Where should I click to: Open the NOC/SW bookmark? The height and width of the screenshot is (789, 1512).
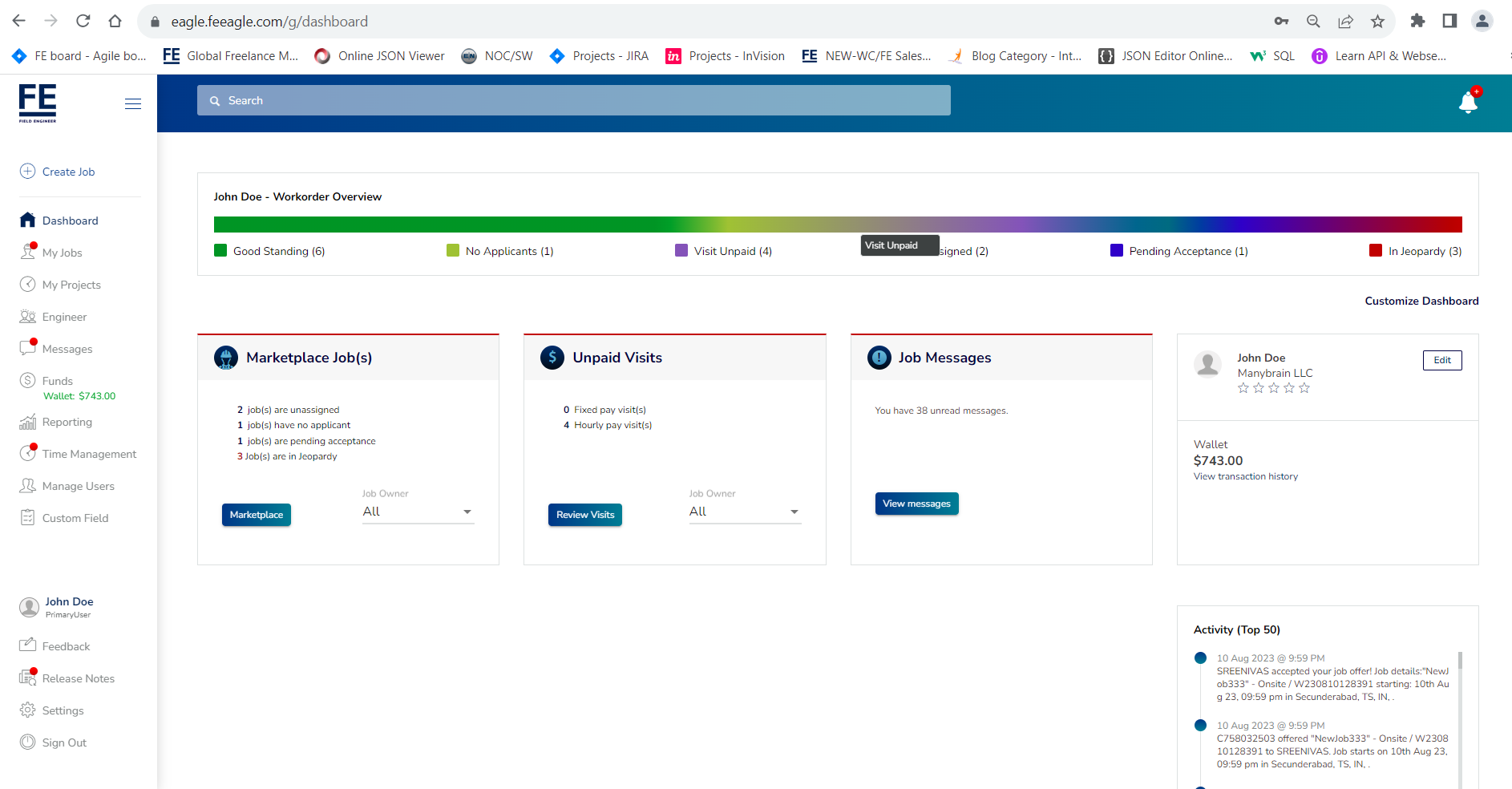[497, 55]
